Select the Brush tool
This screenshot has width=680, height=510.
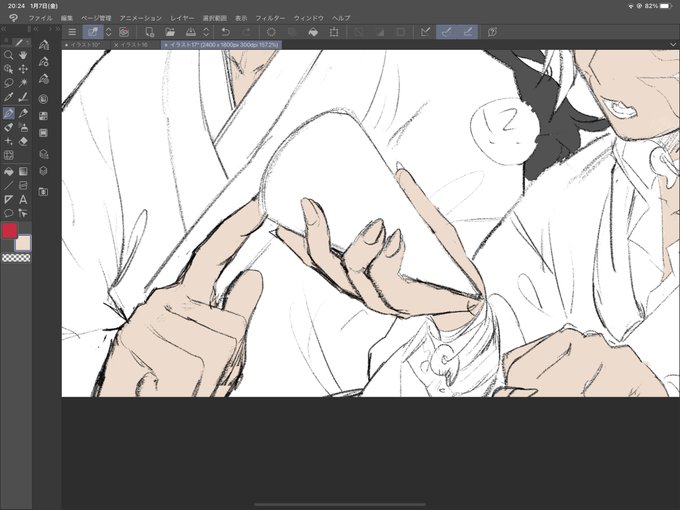click(x=23, y=113)
